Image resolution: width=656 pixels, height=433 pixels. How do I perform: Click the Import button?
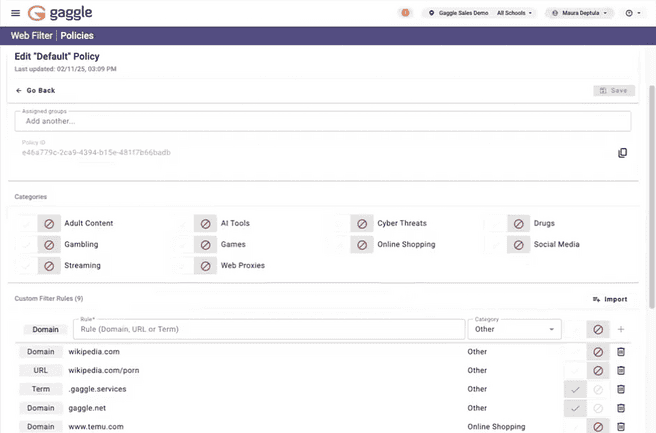(610, 299)
